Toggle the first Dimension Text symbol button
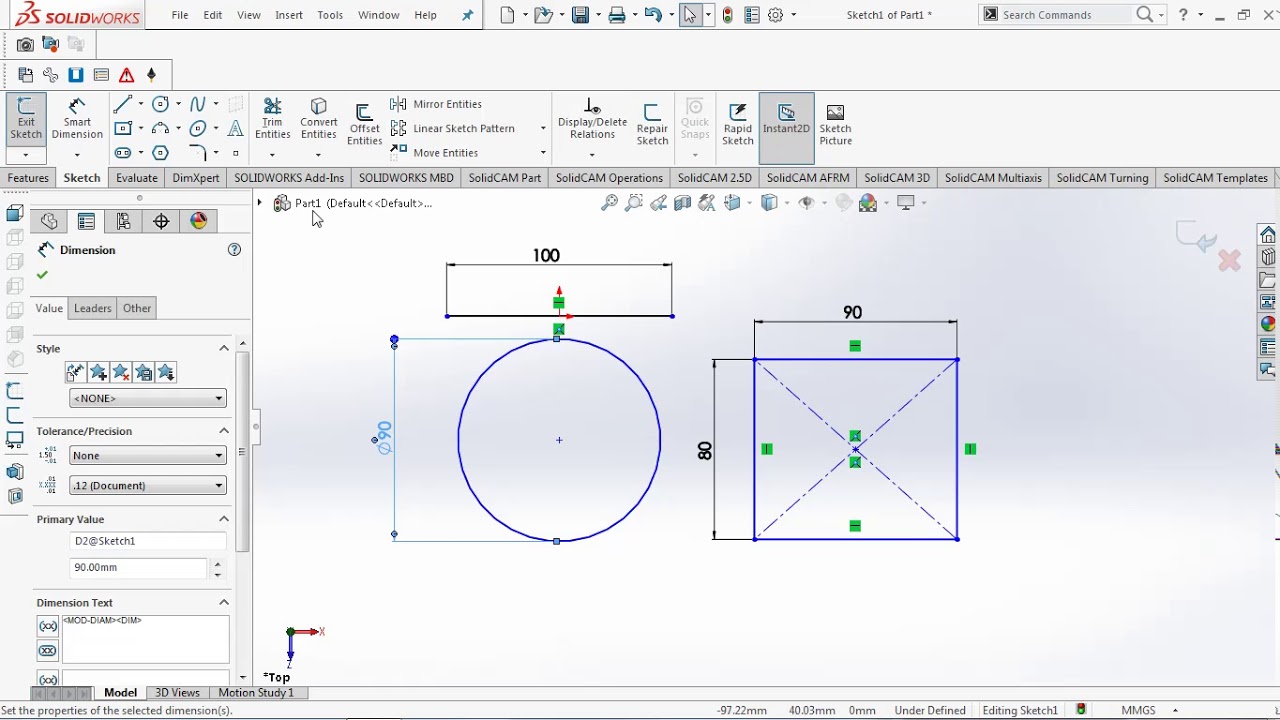Image resolution: width=1280 pixels, height=720 pixels. (x=48, y=626)
